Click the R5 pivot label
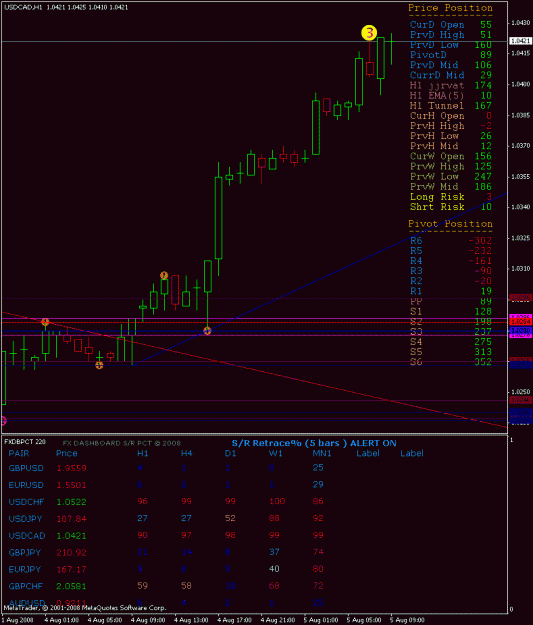The height and width of the screenshot is (625, 533). [x=416, y=251]
